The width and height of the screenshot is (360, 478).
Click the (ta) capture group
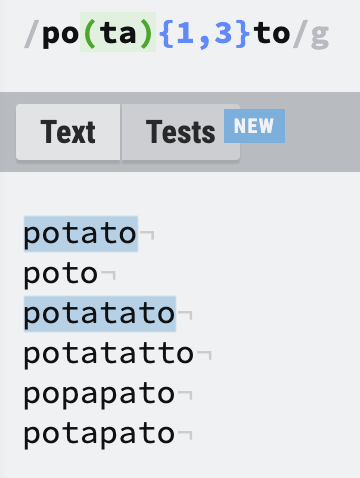pos(118,32)
